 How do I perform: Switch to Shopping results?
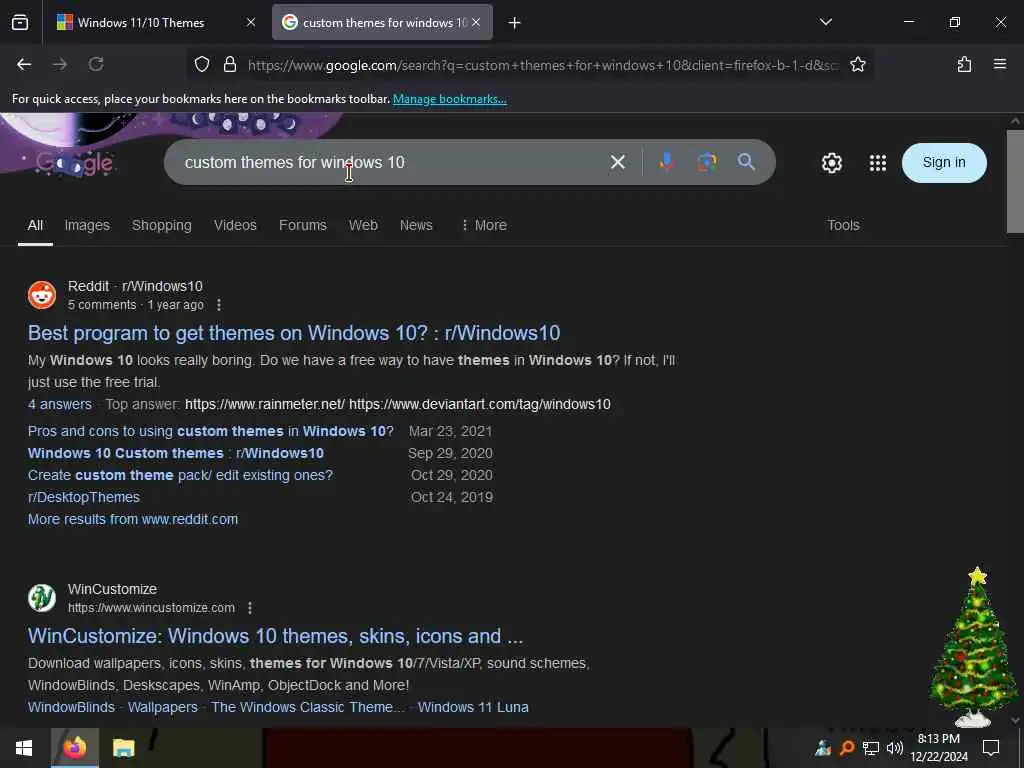coord(162,225)
